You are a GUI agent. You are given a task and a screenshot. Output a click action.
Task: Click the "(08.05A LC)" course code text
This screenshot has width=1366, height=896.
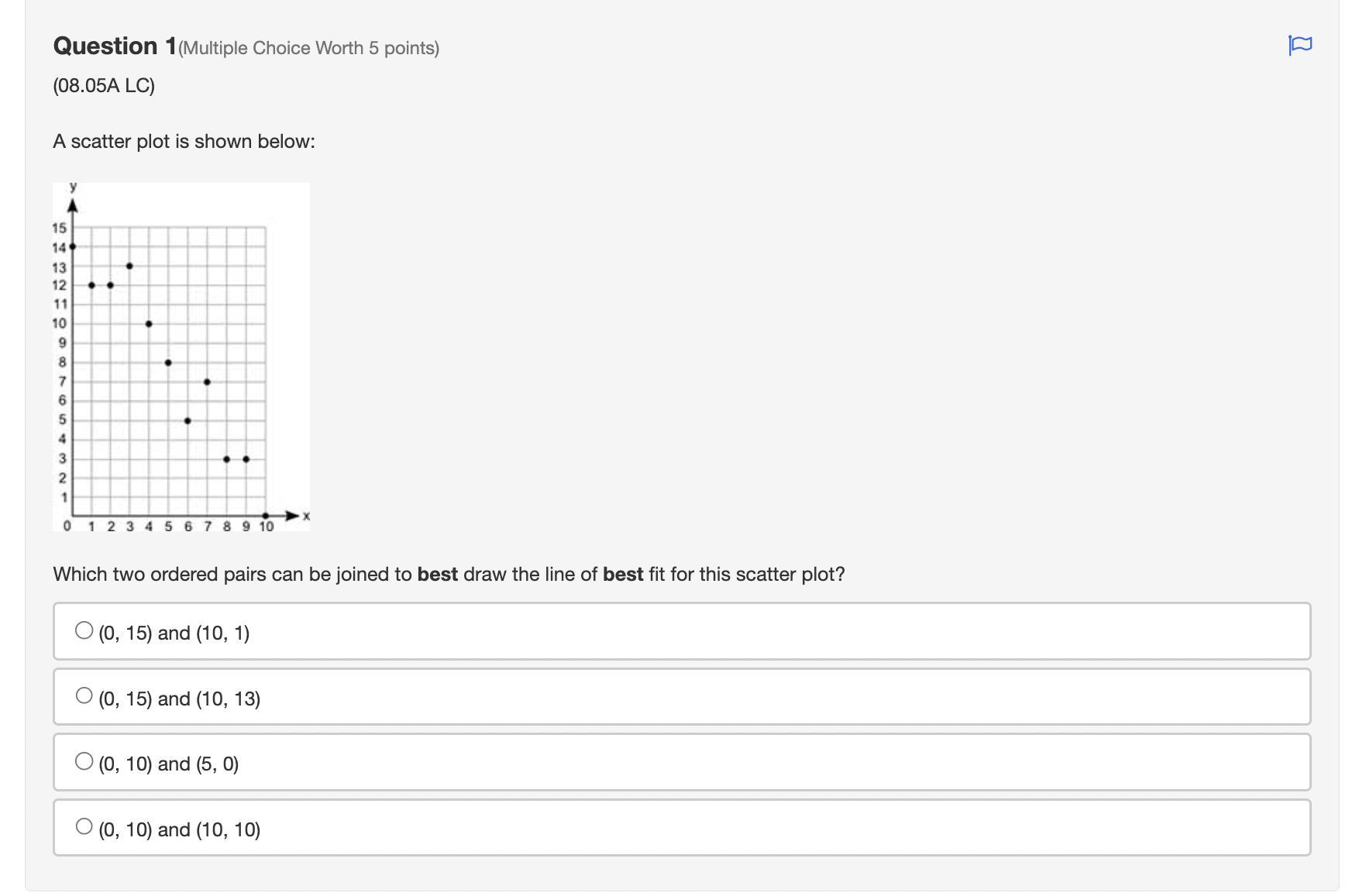(x=104, y=85)
